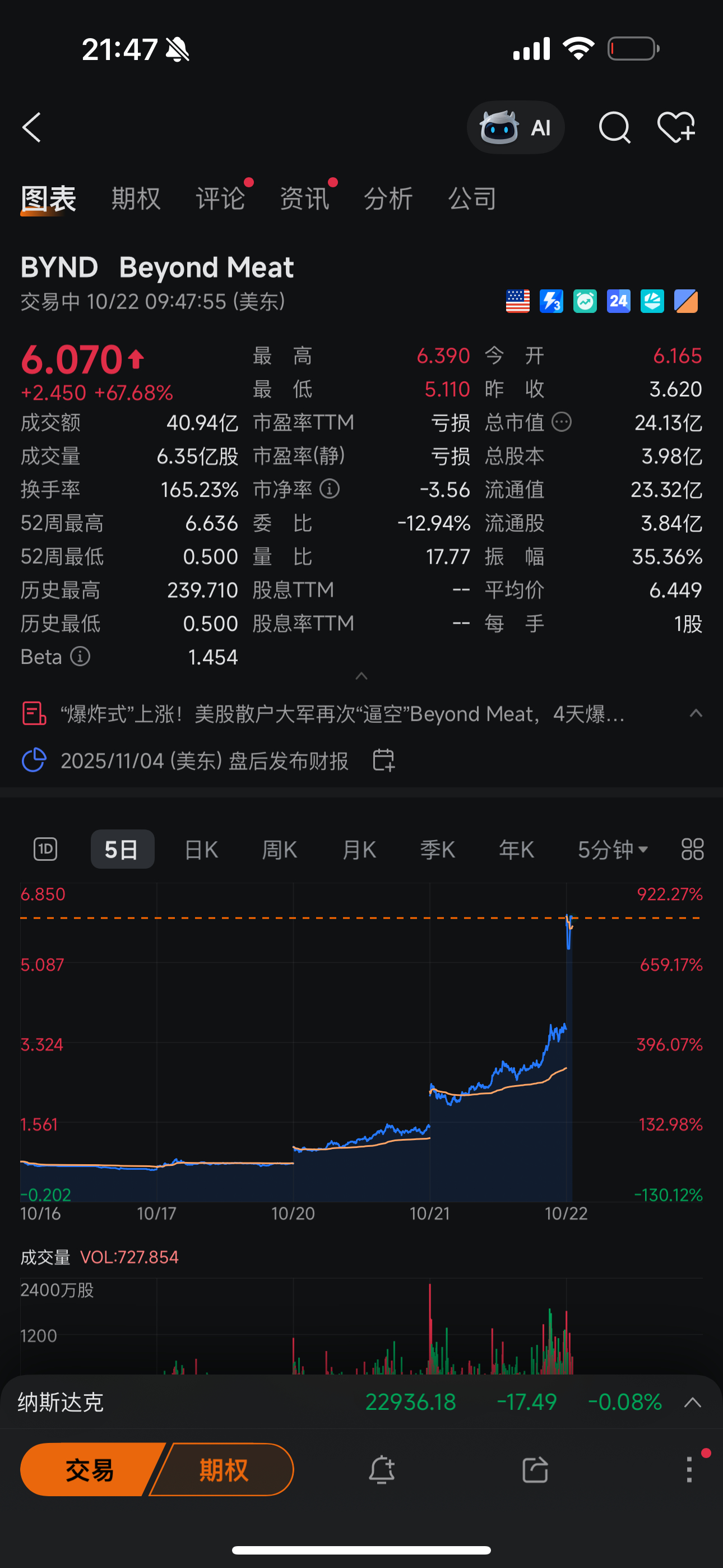Set a price alert bell icon
The height and width of the screenshot is (1568, 723).
point(382,1470)
